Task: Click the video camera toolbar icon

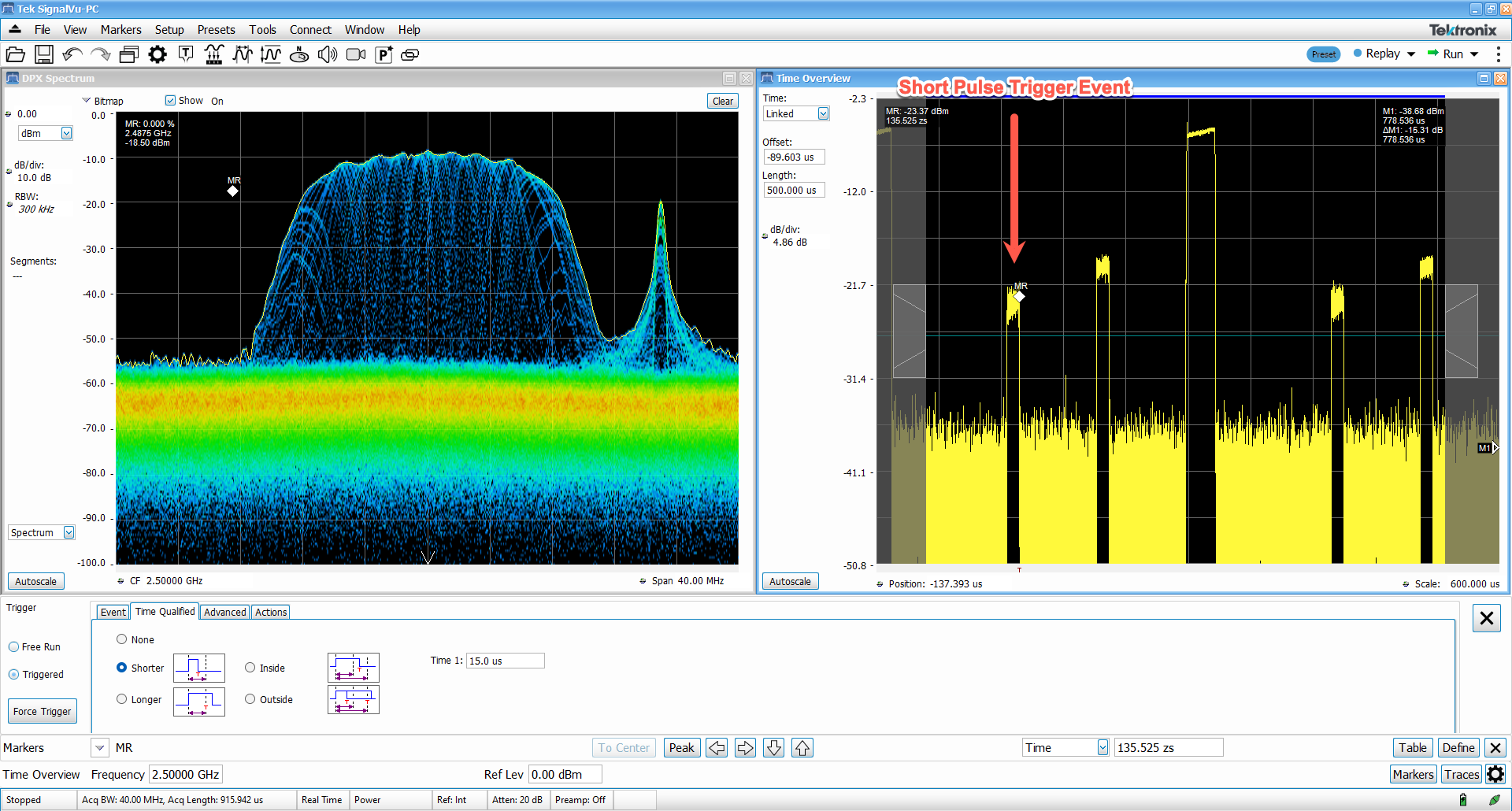Action: (x=356, y=54)
